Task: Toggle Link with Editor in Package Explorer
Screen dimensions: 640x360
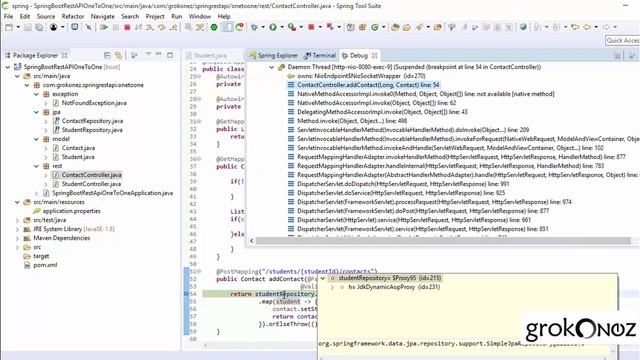Action: click(118, 55)
